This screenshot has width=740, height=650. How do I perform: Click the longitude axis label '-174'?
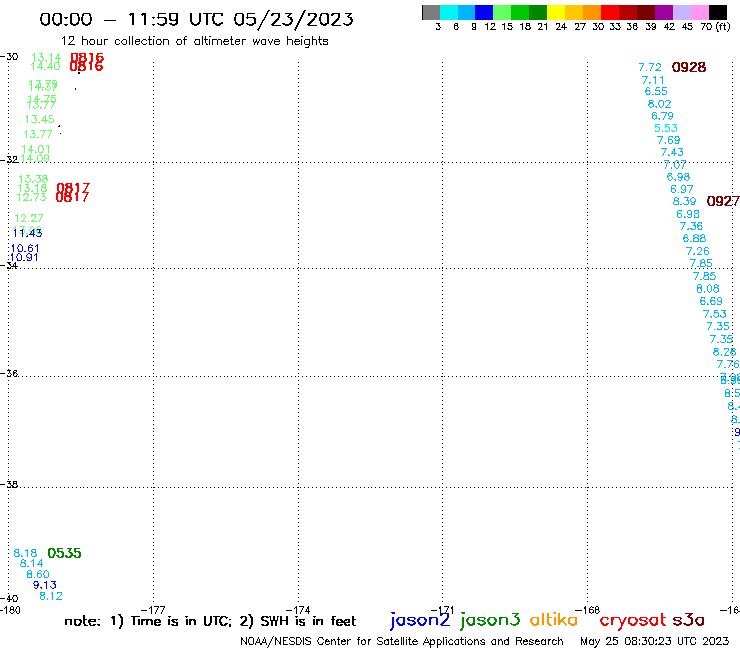coord(298,610)
